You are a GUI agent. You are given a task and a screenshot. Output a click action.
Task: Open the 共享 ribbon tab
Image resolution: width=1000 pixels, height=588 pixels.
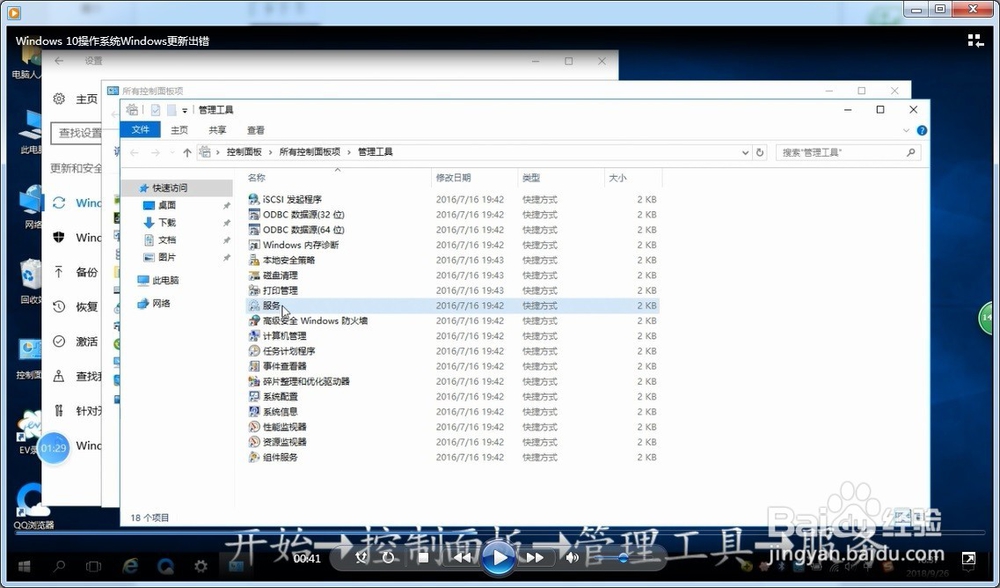click(217, 130)
